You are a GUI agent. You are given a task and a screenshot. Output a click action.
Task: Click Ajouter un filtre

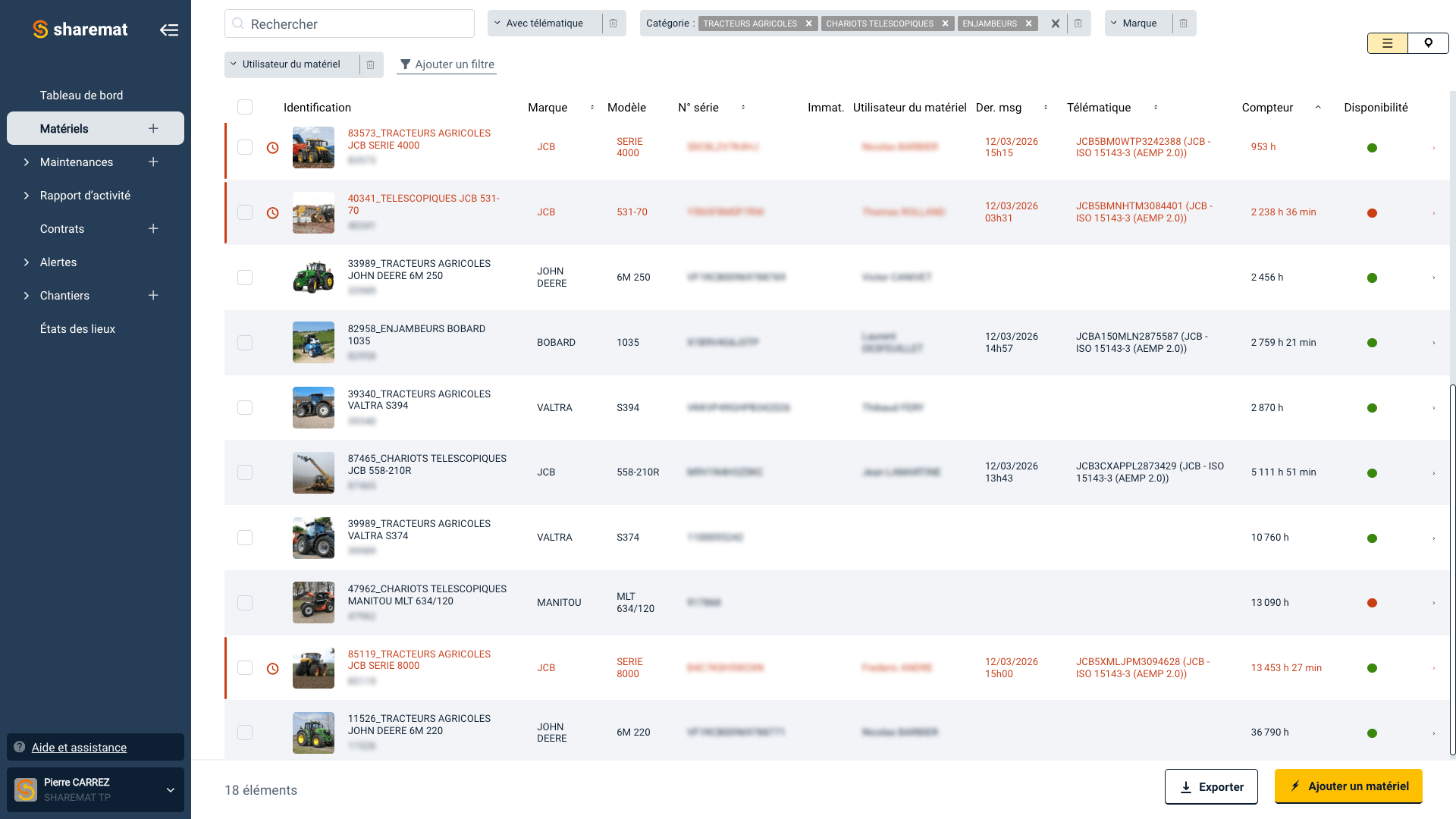click(x=447, y=64)
